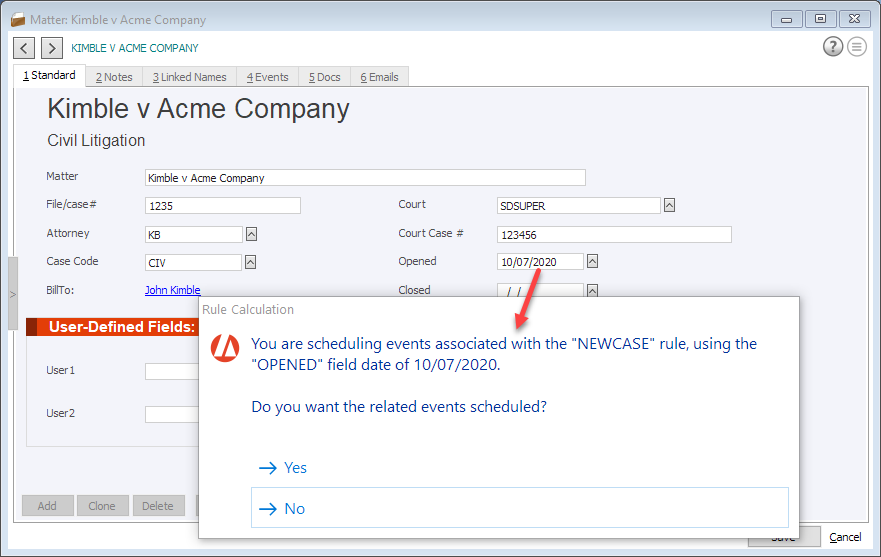Open the Court lookup dropdown
Screen dimensions: 881x557
tap(670, 205)
